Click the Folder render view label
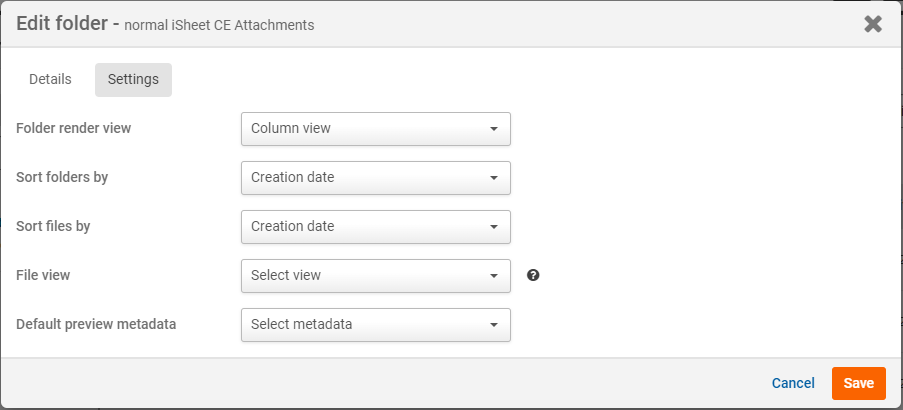The image size is (903, 410). [74, 129]
